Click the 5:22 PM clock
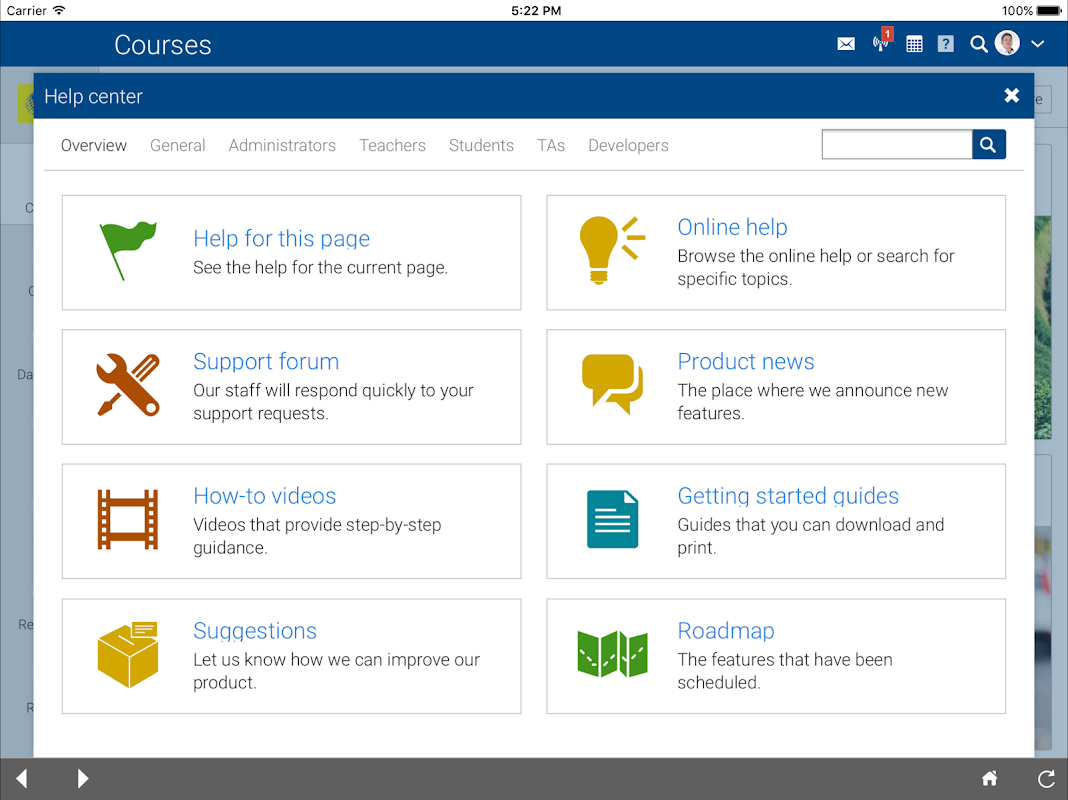The height and width of the screenshot is (800, 1068). click(536, 10)
